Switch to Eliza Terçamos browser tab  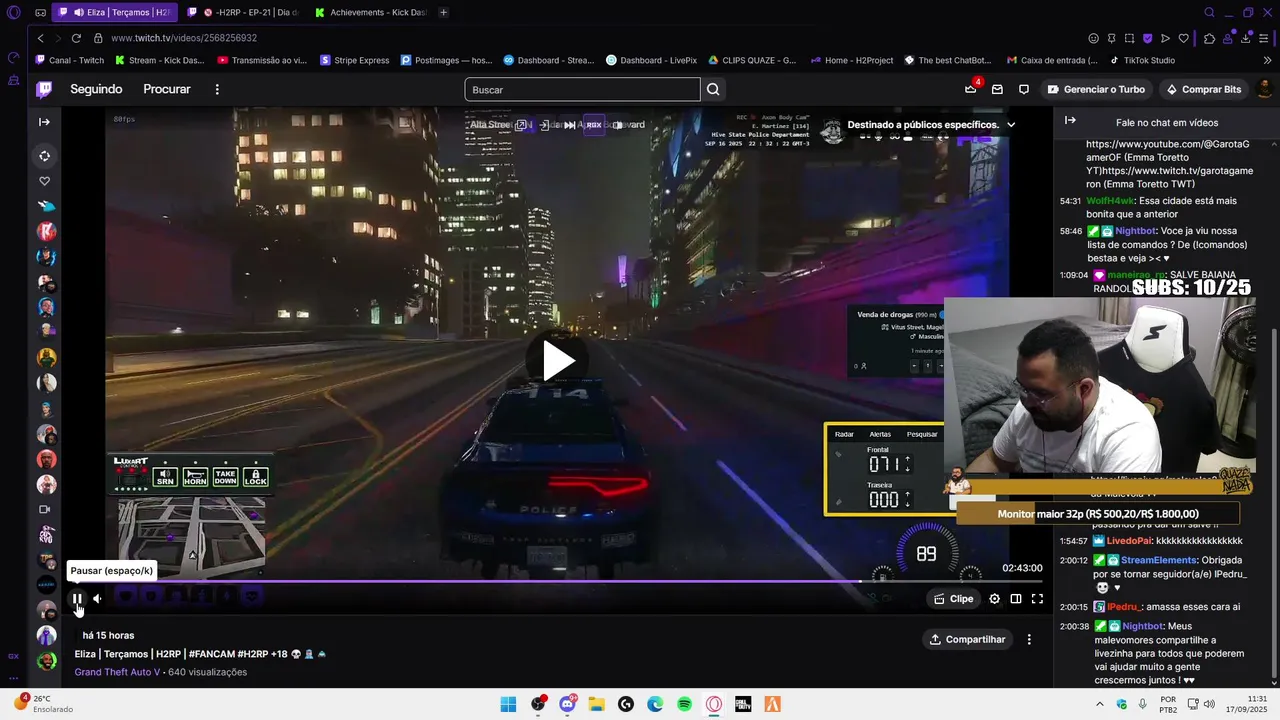(115, 12)
